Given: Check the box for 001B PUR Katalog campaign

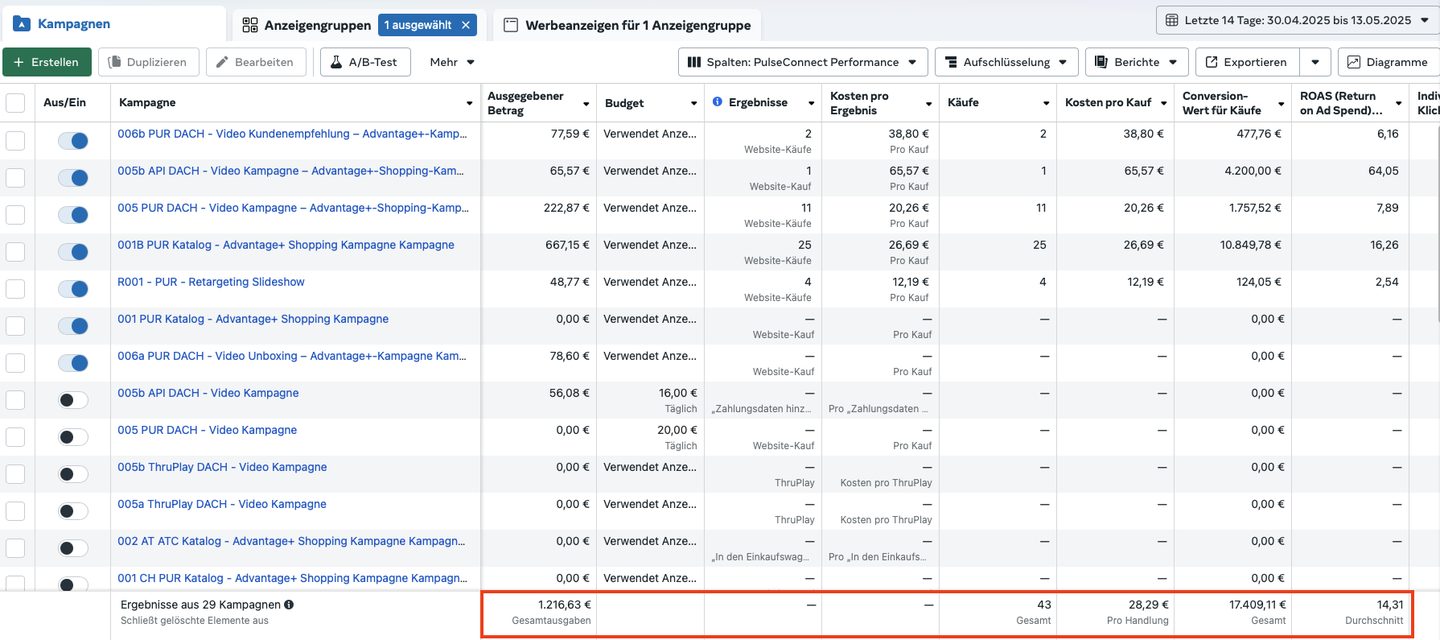Looking at the screenshot, I should click(15, 252).
